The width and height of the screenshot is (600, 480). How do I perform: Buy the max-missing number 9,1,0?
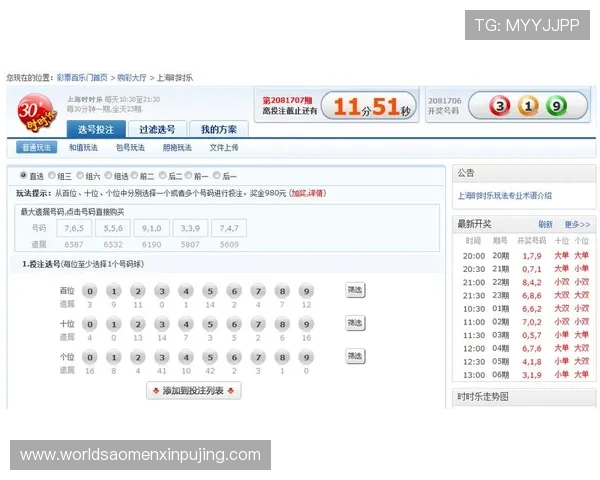pyautogui.click(x=152, y=228)
